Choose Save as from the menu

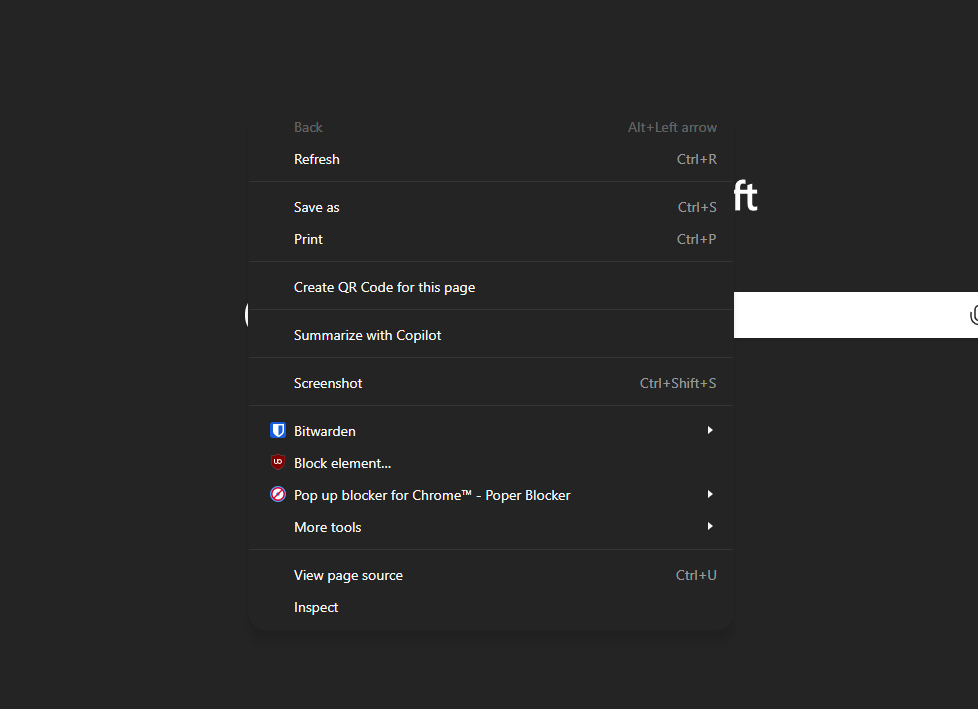(316, 207)
